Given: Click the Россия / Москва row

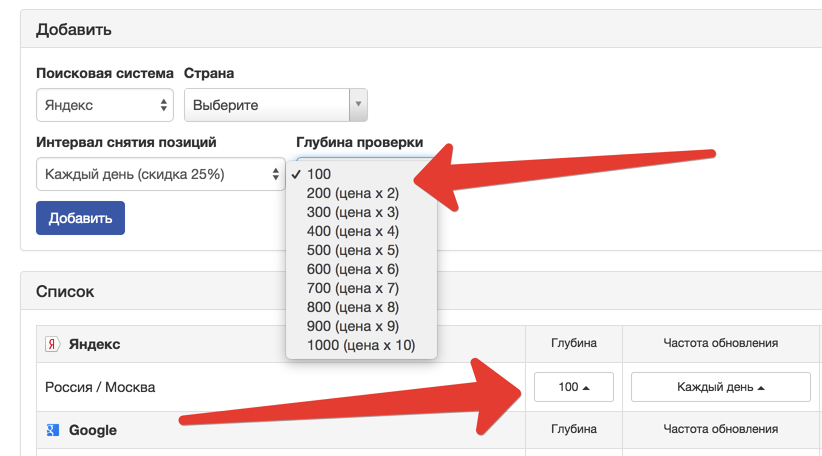Looking at the screenshot, I should point(100,387).
